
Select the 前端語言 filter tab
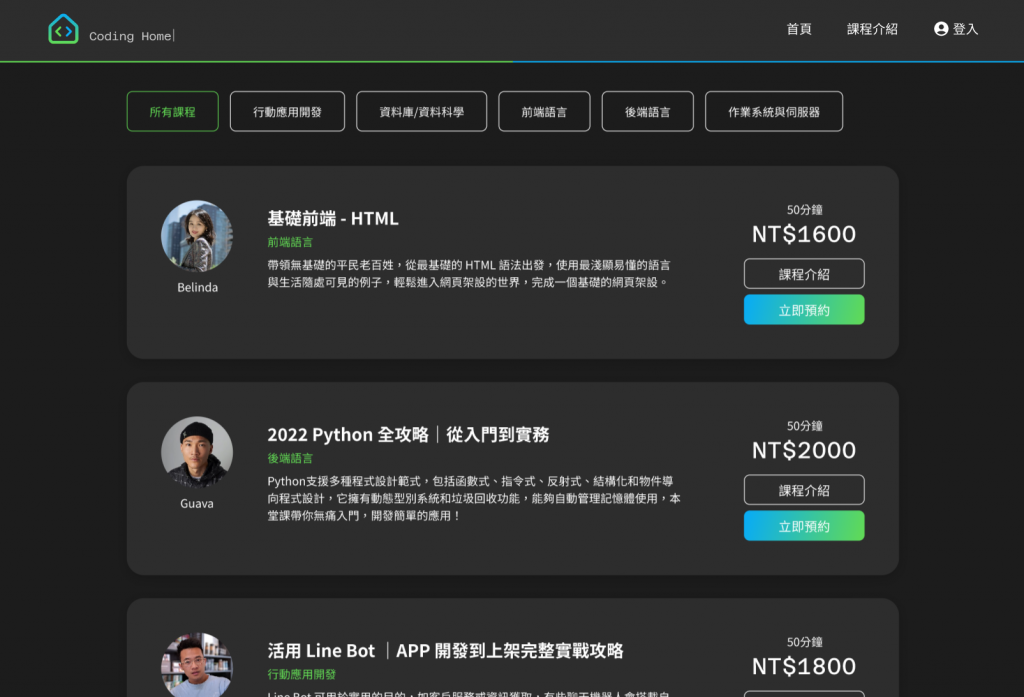[544, 112]
